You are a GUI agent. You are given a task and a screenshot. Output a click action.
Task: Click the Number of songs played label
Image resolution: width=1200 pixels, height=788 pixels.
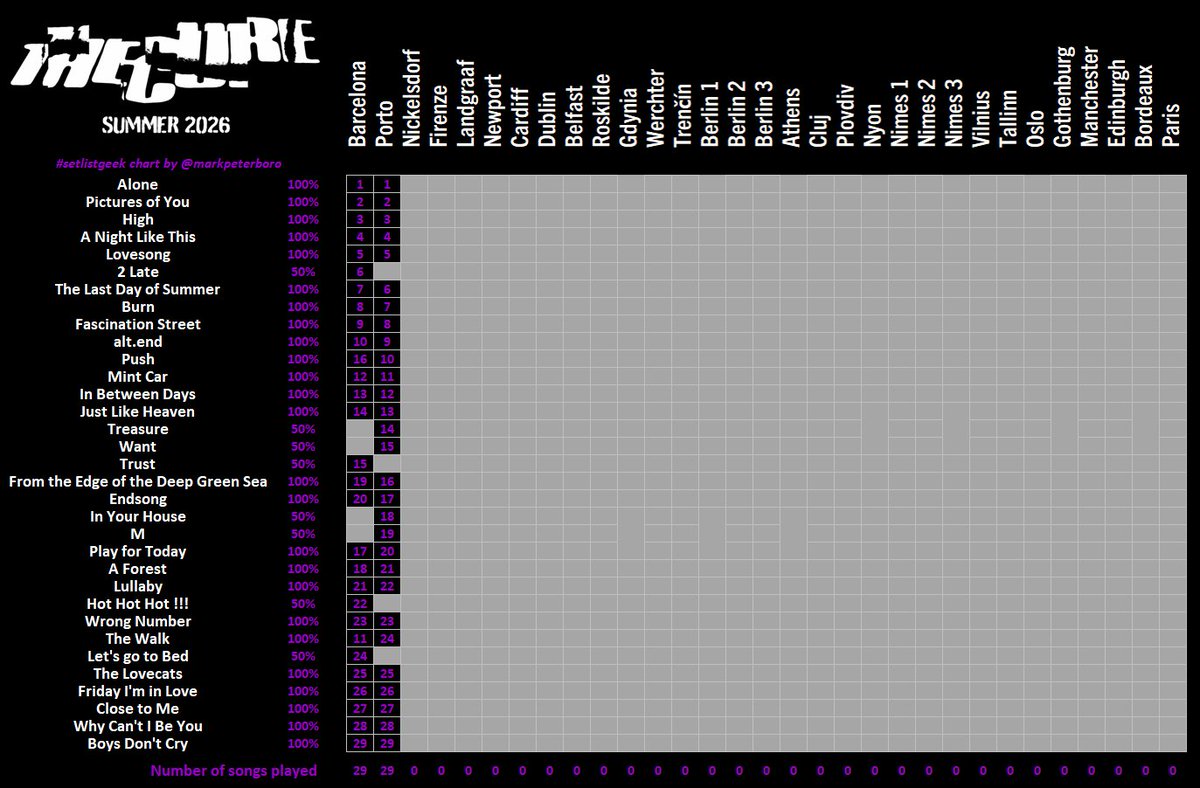pos(234,771)
